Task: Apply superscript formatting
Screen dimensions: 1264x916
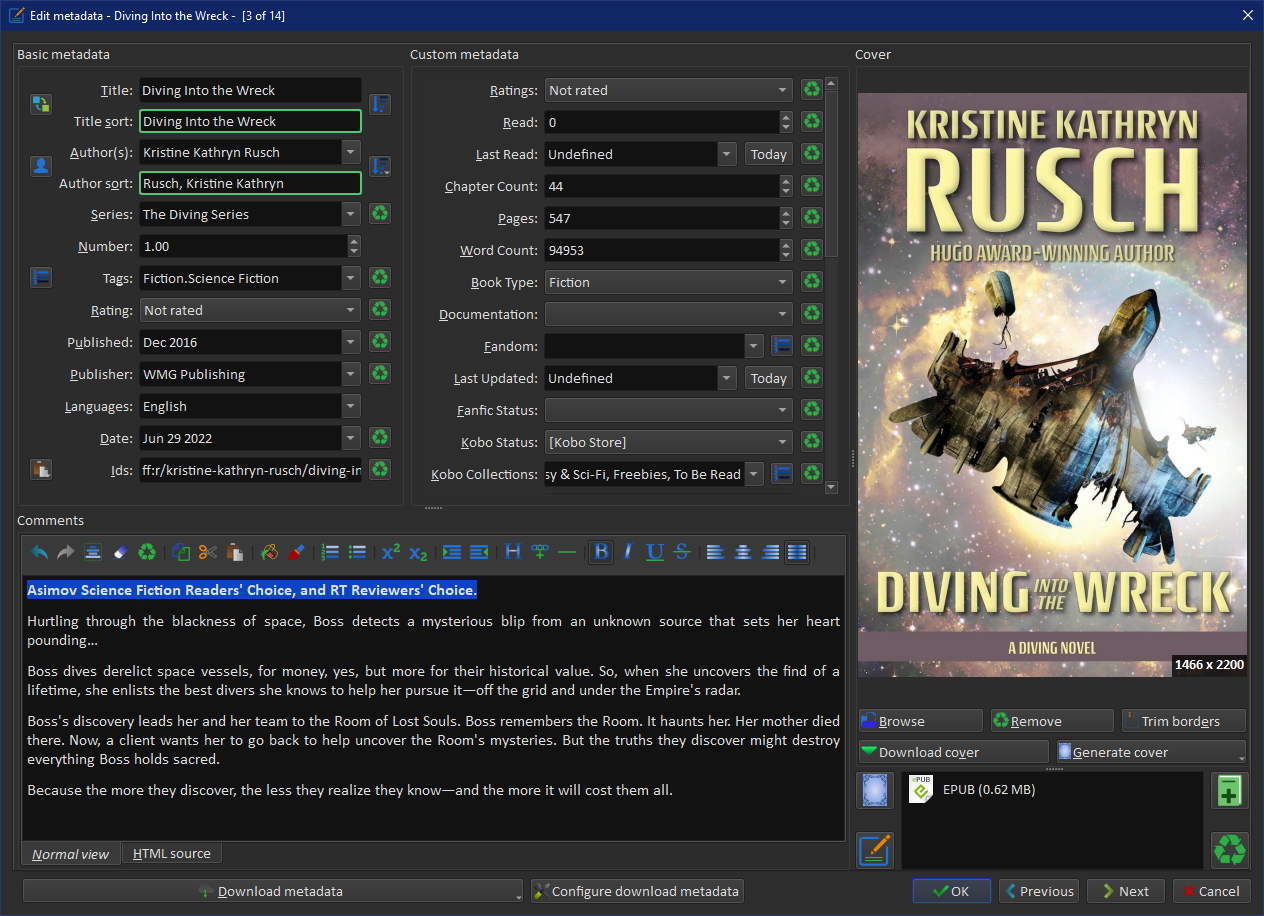Action: tap(391, 552)
